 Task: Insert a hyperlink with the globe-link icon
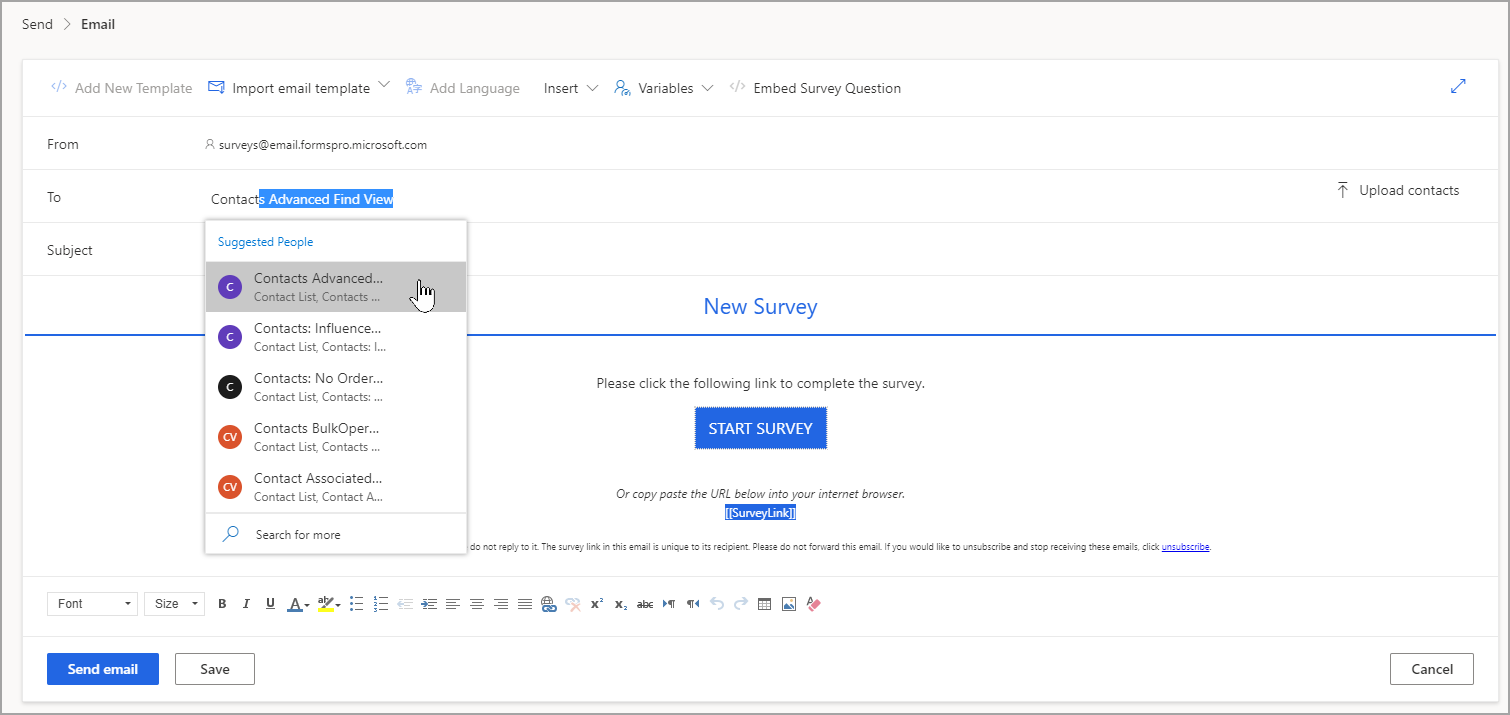point(548,604)
